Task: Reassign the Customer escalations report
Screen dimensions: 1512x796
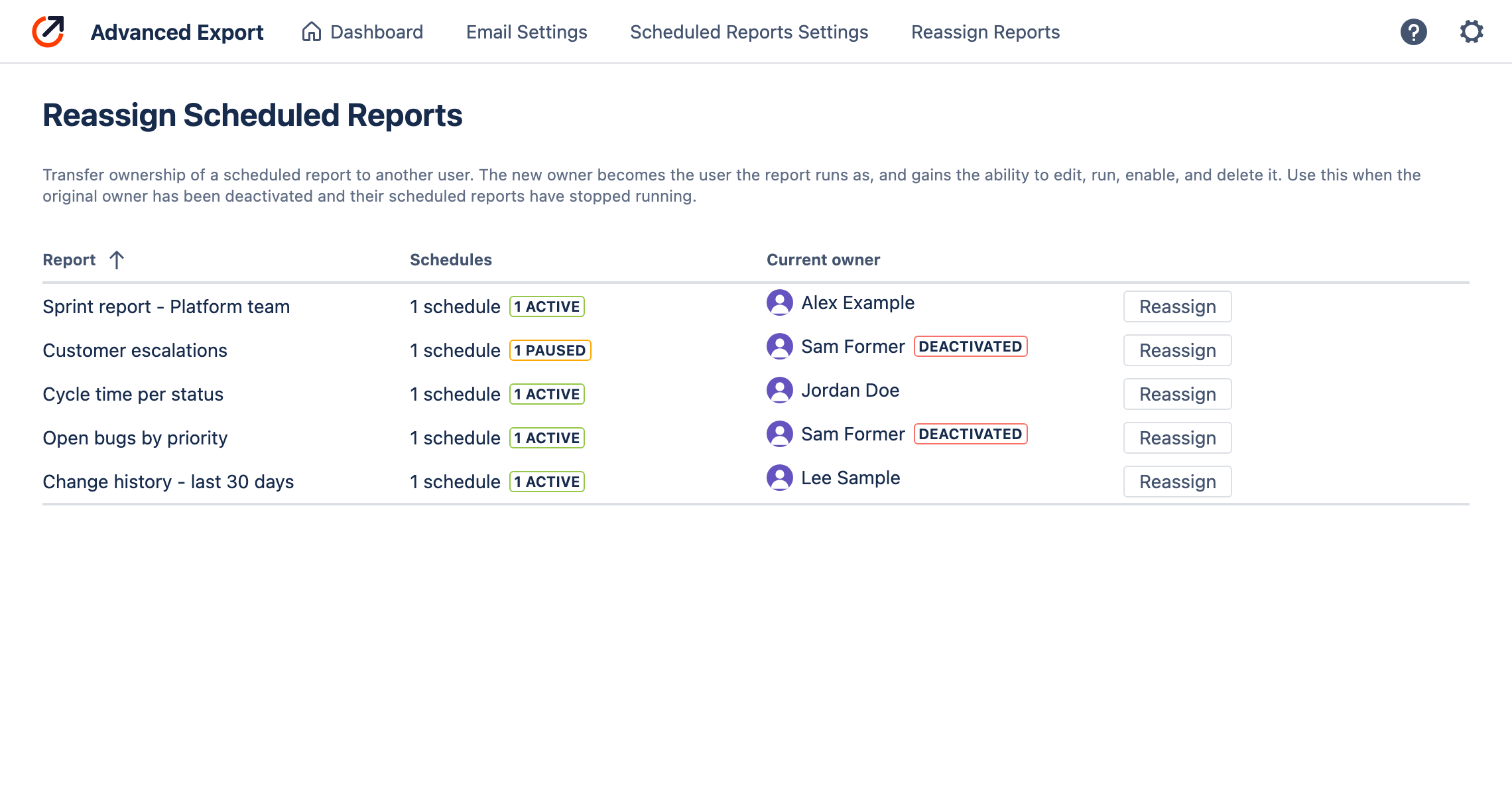Action: [x=1177, y=350]
